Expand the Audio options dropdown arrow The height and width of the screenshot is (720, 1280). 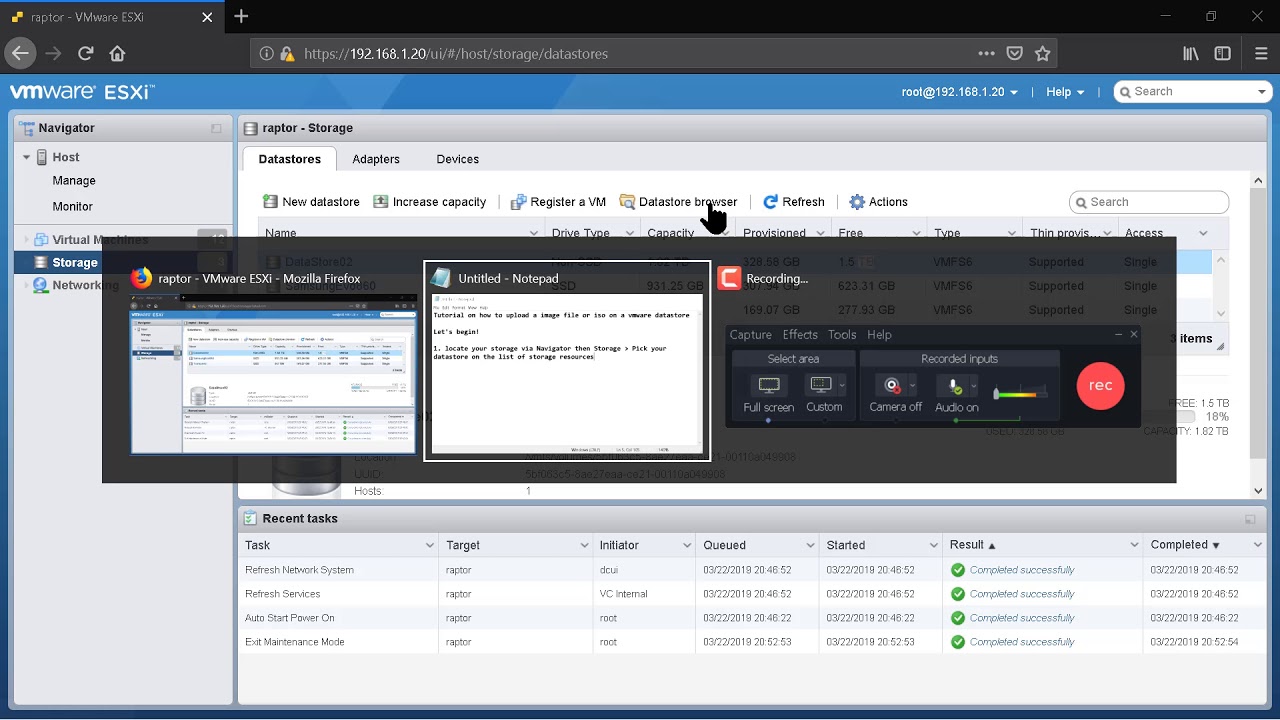point(974,385)
